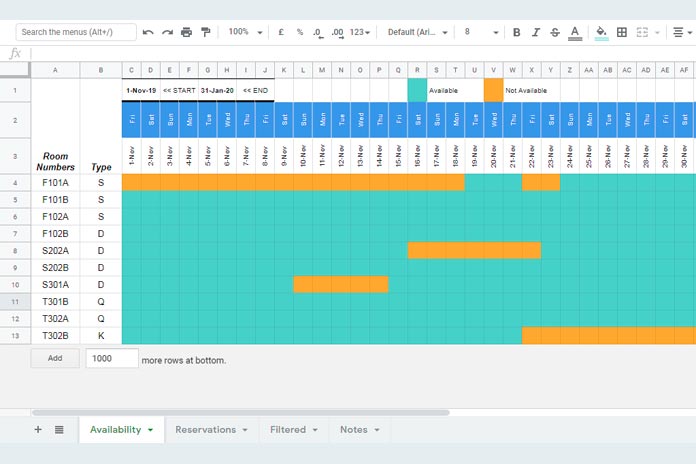Focus the Search the menus box

coord(76,32)
